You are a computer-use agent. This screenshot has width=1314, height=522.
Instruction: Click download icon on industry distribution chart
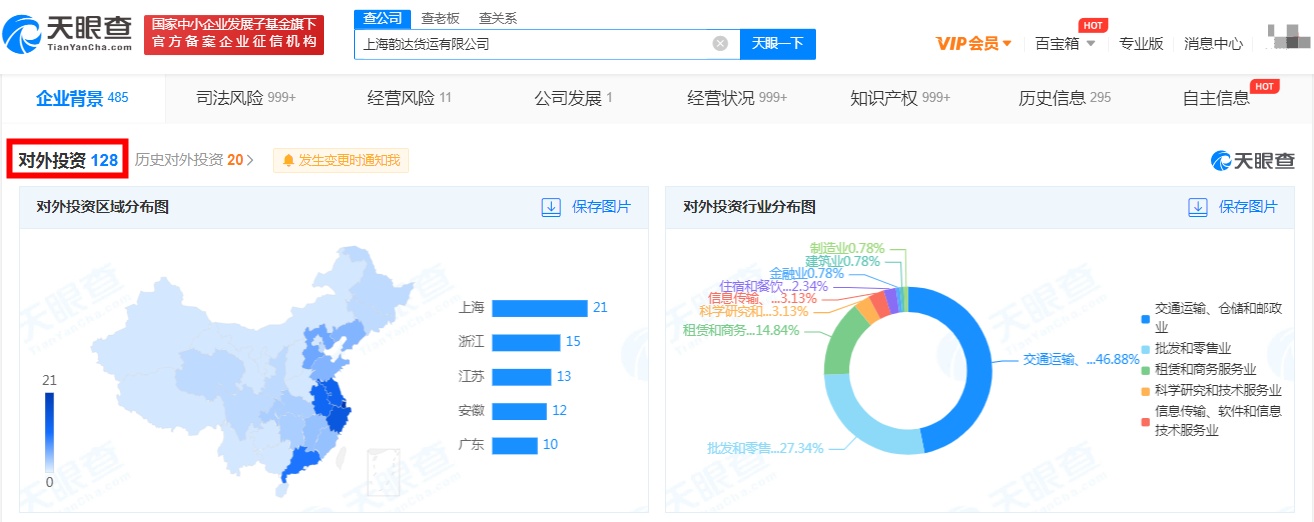click(x=1198, y=207)
